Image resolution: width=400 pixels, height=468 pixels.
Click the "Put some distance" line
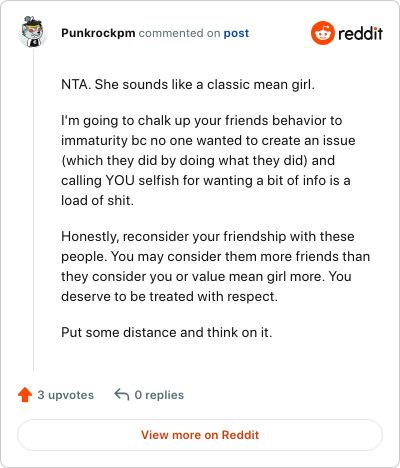pyautogui.click(x=167, y=333)
